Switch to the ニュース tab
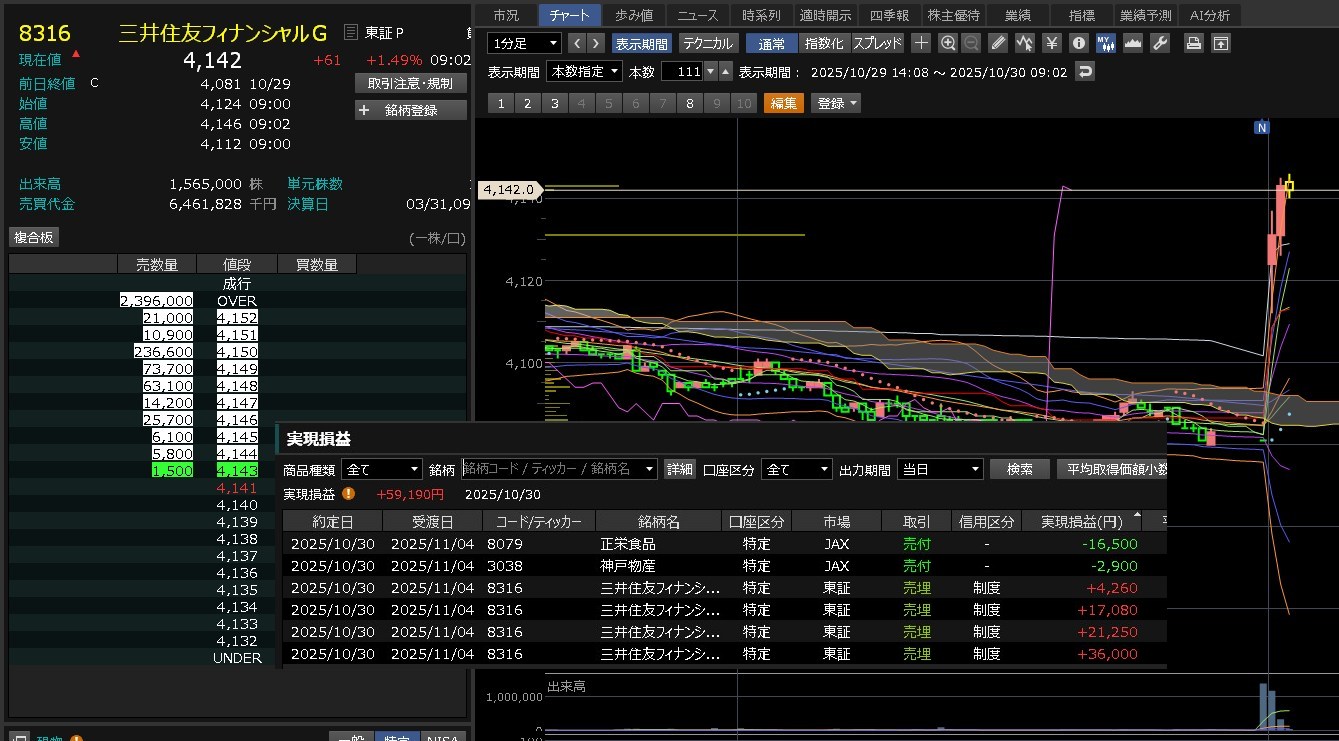Screen dimensions: 1339x741 (697, 15)
